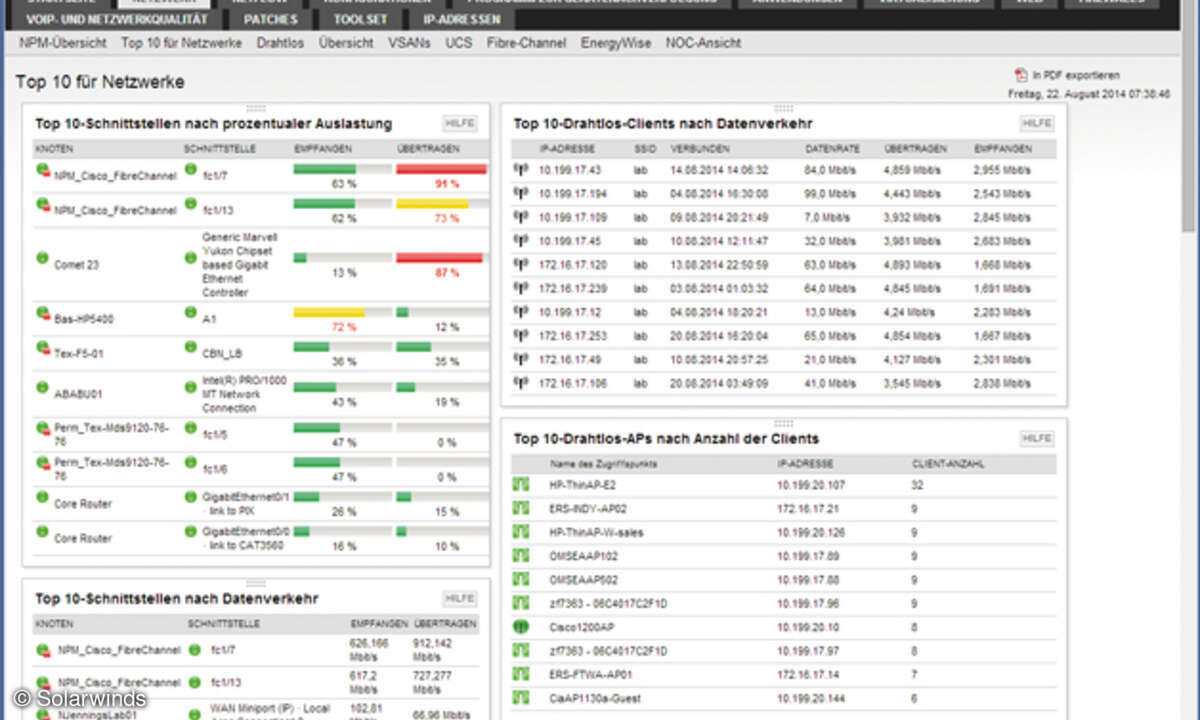Click HILFE in the Drahtlos-APs panel
The height and width of the screenshot is (720, 1200).
coord(1037,438)
